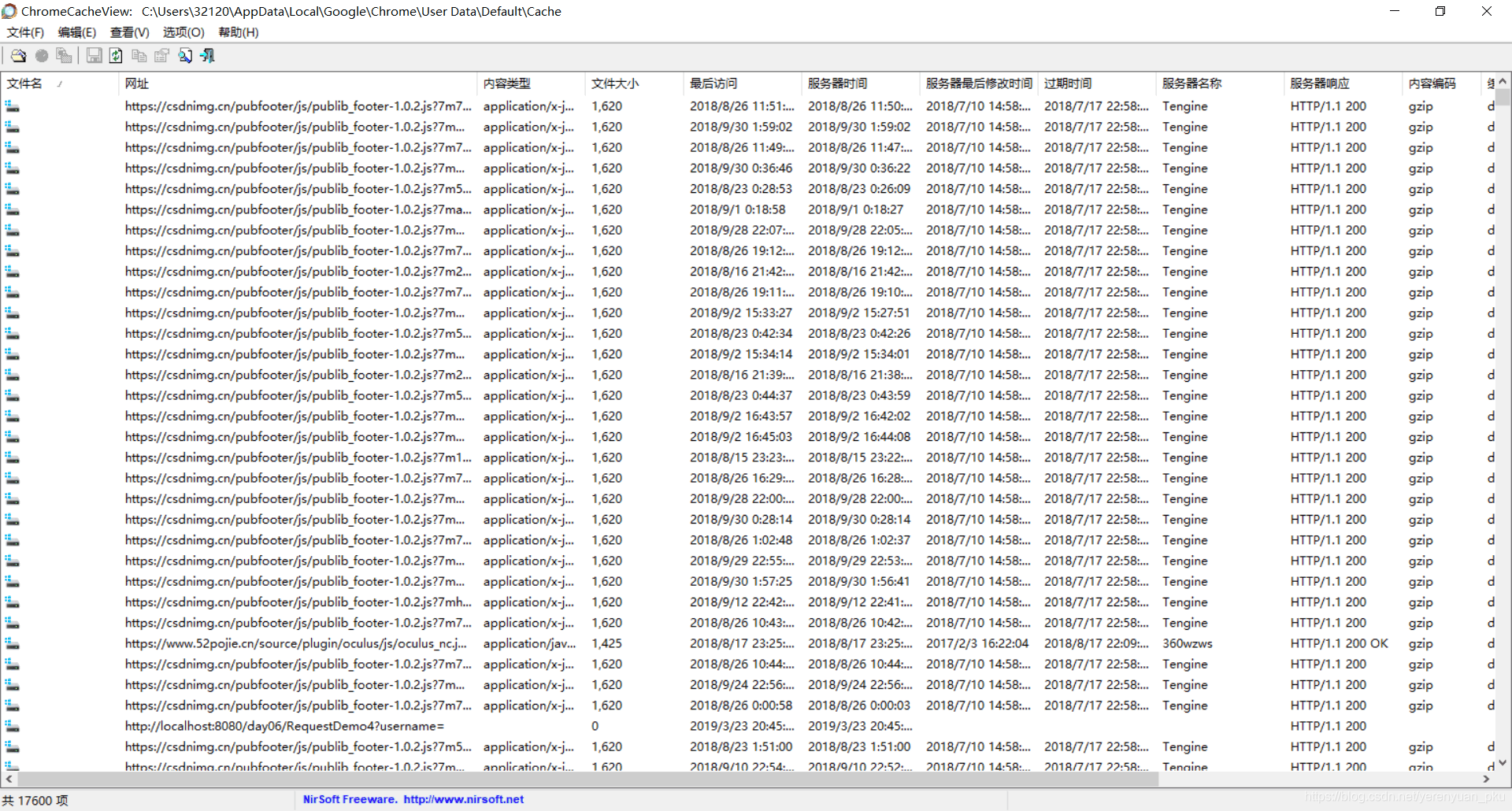Click the 共 17600 项 status bar count
The height and width of the screenshot is (811, 1512).
[35, 801]
